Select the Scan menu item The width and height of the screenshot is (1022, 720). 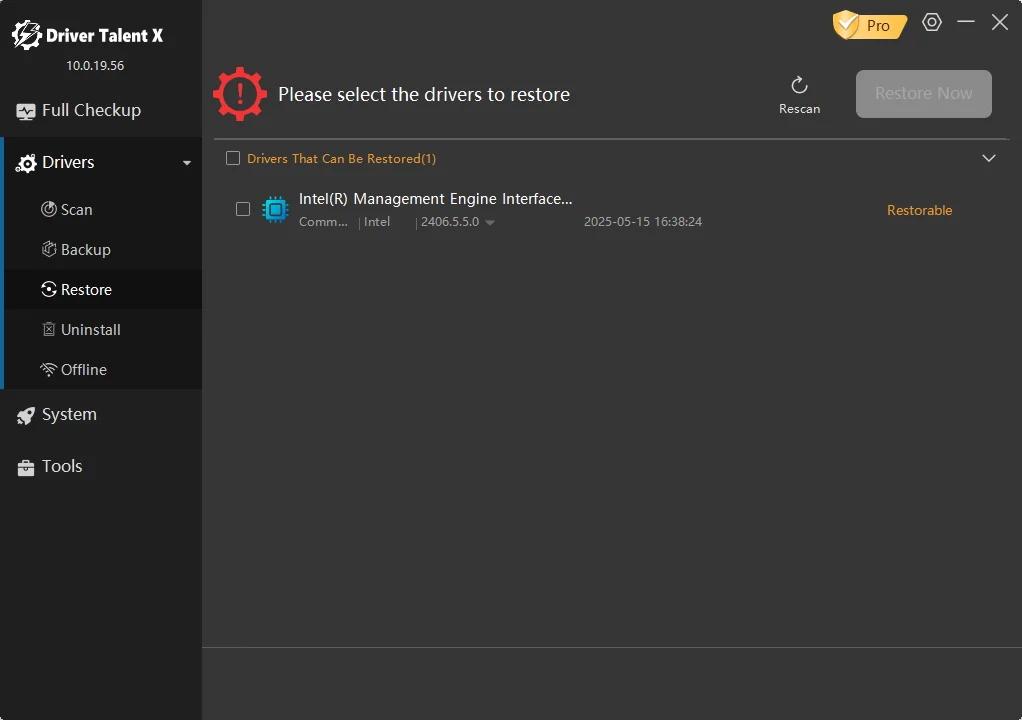coord(103,209)
